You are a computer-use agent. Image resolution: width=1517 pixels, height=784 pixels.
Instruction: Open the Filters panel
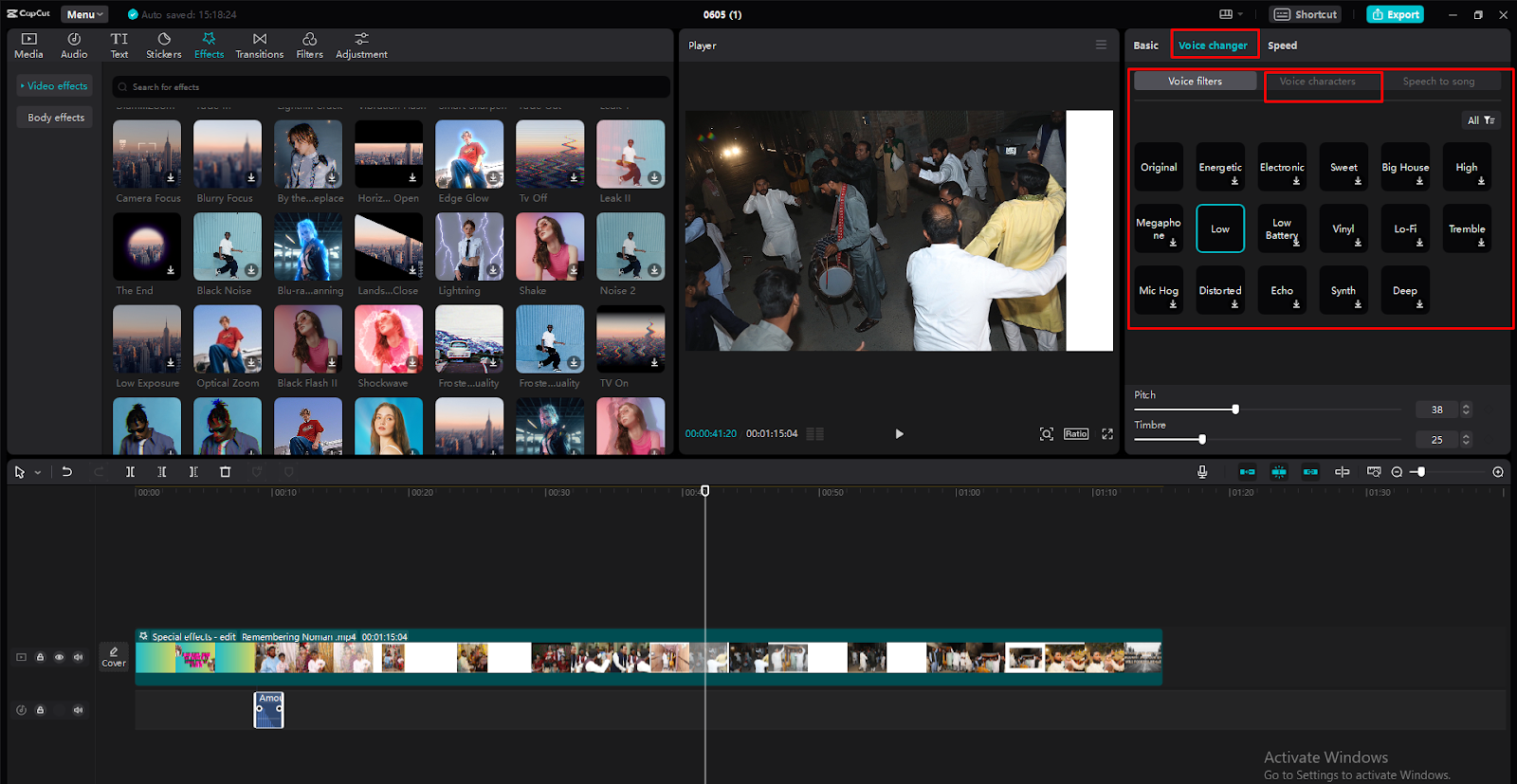(x=310, y=46)
